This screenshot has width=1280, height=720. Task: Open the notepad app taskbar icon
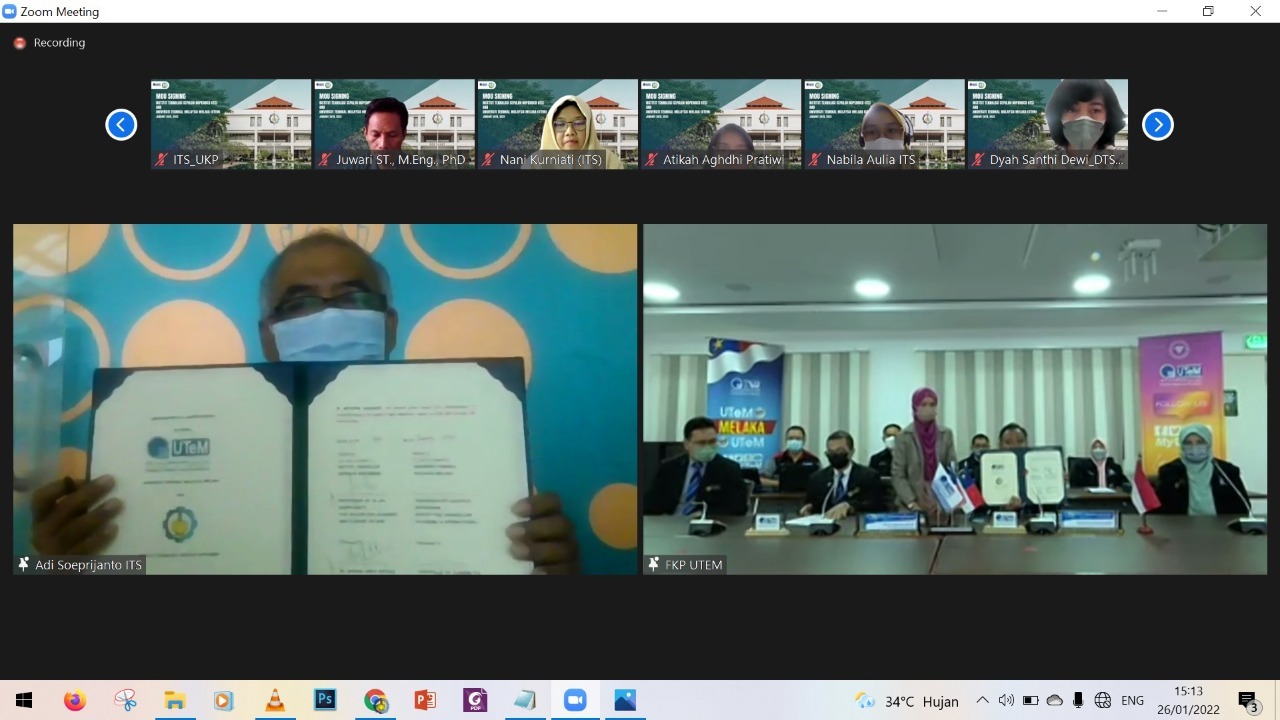pos(525,700)
